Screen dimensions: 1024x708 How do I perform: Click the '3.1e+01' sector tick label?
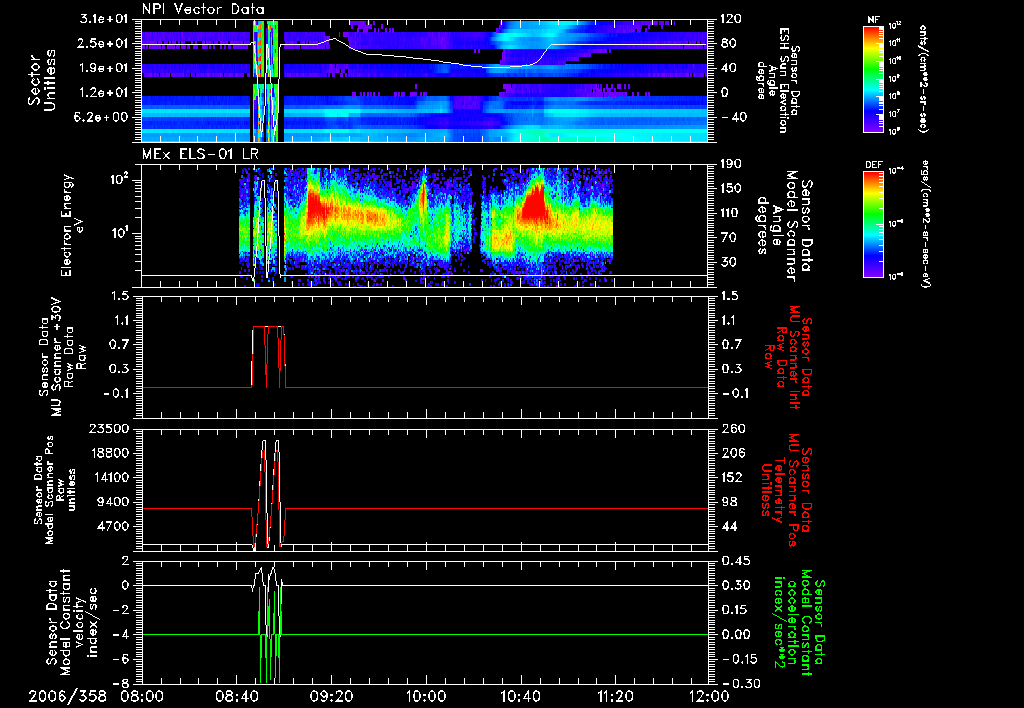pos(103,19)
